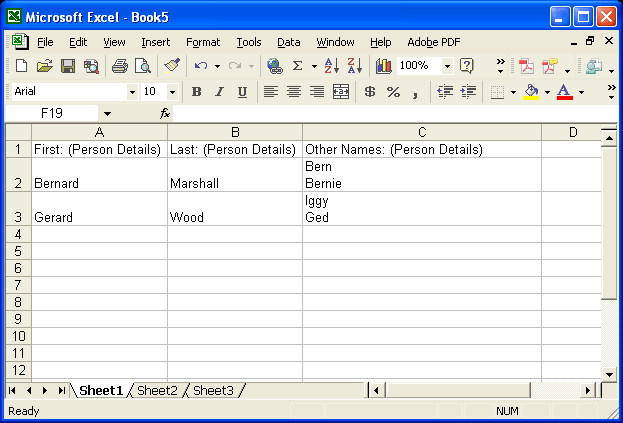Select cell containing Marshall

[x=235, y=175]
